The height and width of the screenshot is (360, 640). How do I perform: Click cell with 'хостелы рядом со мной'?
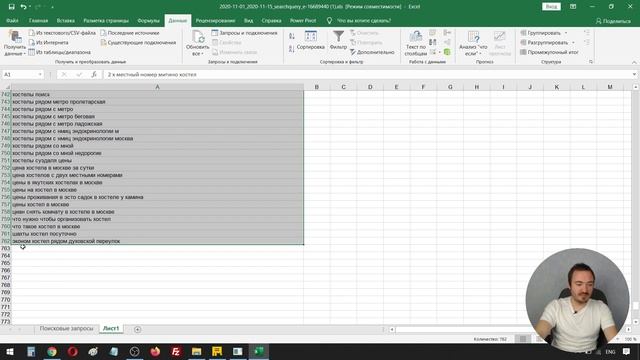(x=157, y=146)
